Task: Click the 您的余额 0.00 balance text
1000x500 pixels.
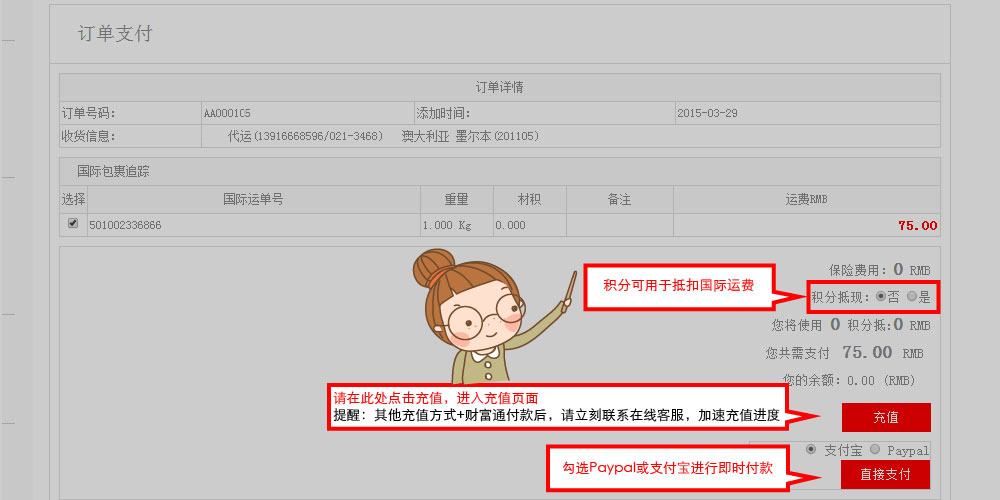Action: [x=849, y=381]
